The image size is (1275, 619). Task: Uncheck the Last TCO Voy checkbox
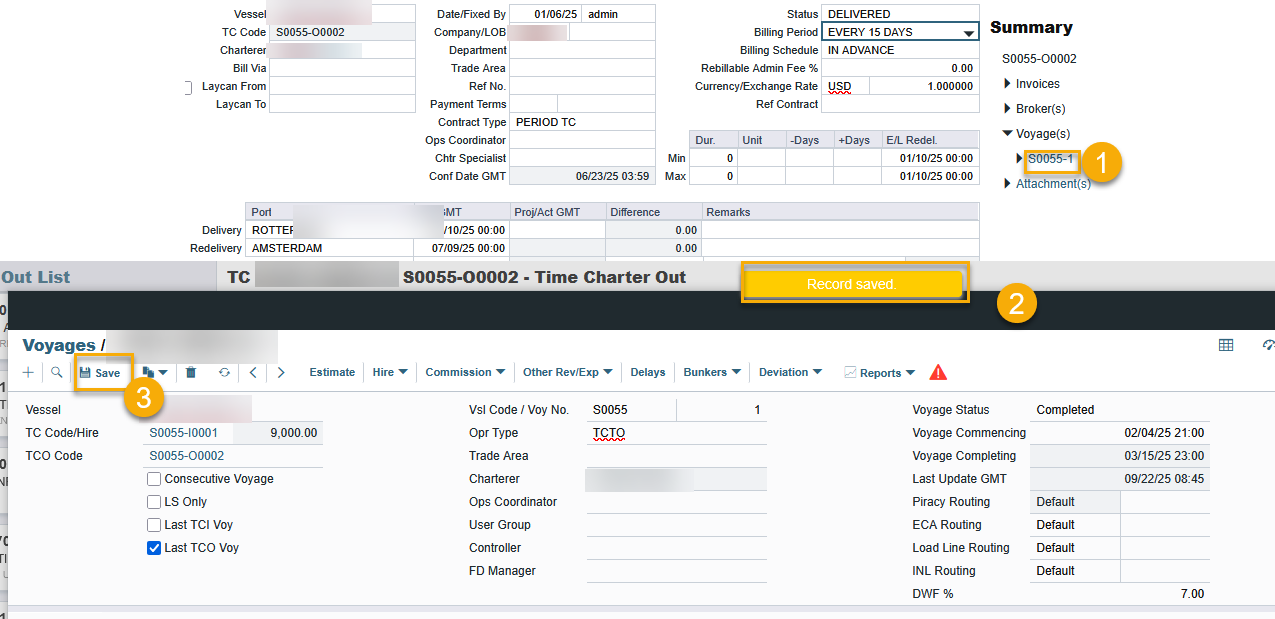coord(154,548)
